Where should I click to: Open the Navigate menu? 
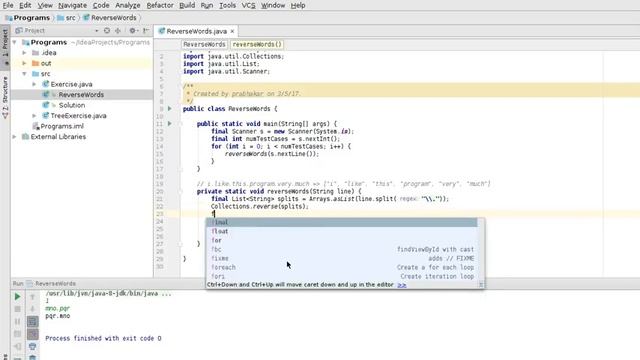72,5
